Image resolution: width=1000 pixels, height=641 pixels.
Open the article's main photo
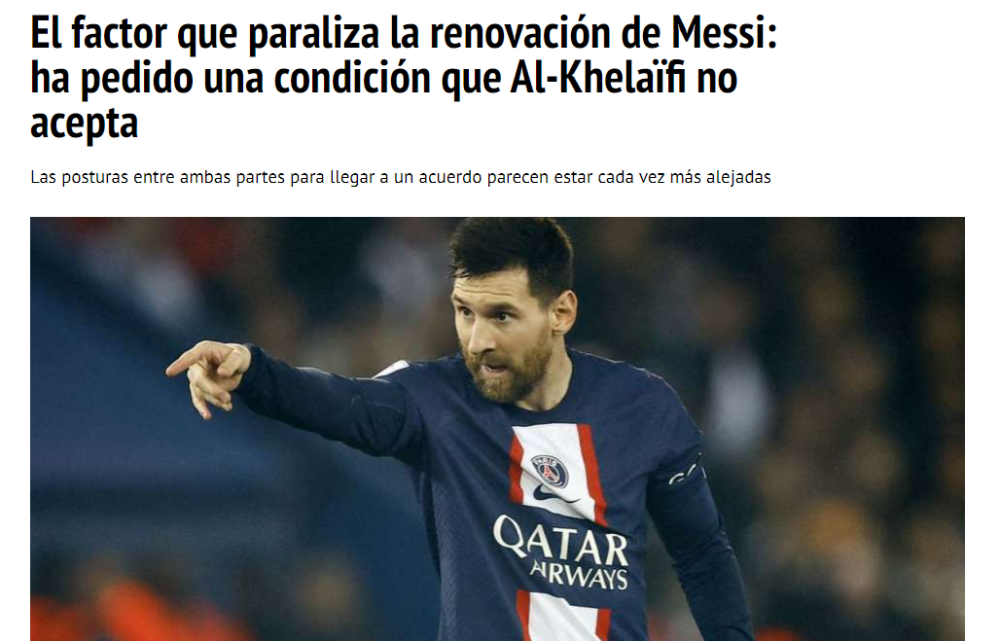coord(497,429)
